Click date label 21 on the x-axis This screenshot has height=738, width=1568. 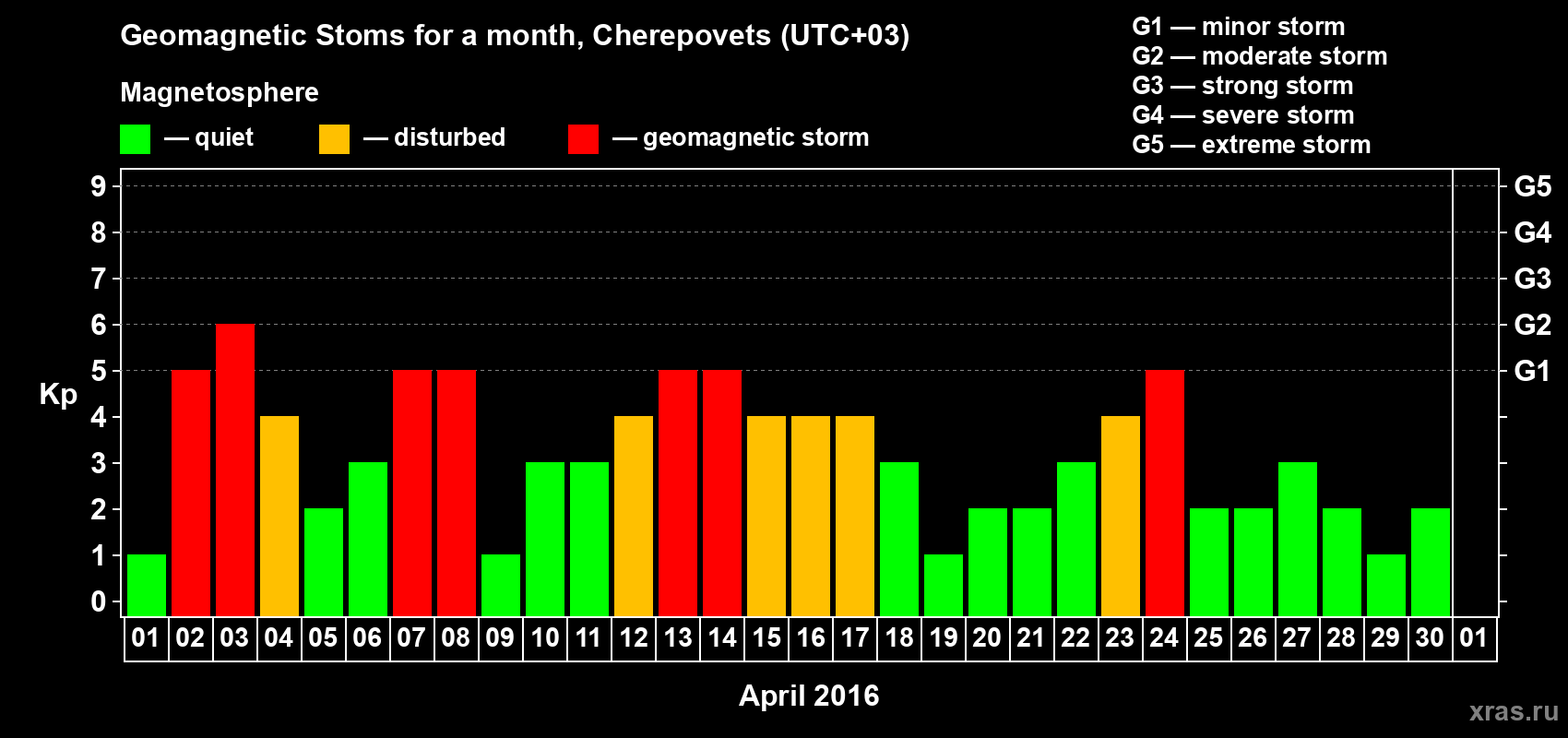tap(1031, 638)
